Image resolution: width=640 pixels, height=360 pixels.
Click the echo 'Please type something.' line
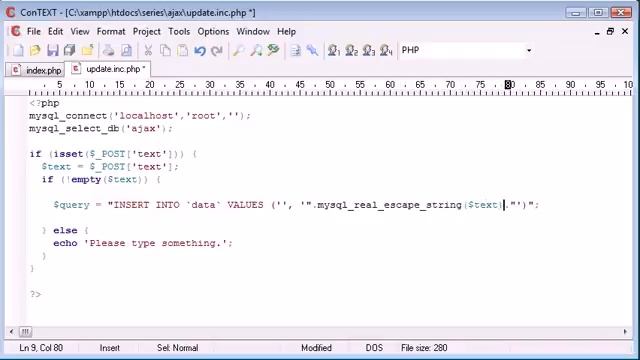[x=143, y=243]
